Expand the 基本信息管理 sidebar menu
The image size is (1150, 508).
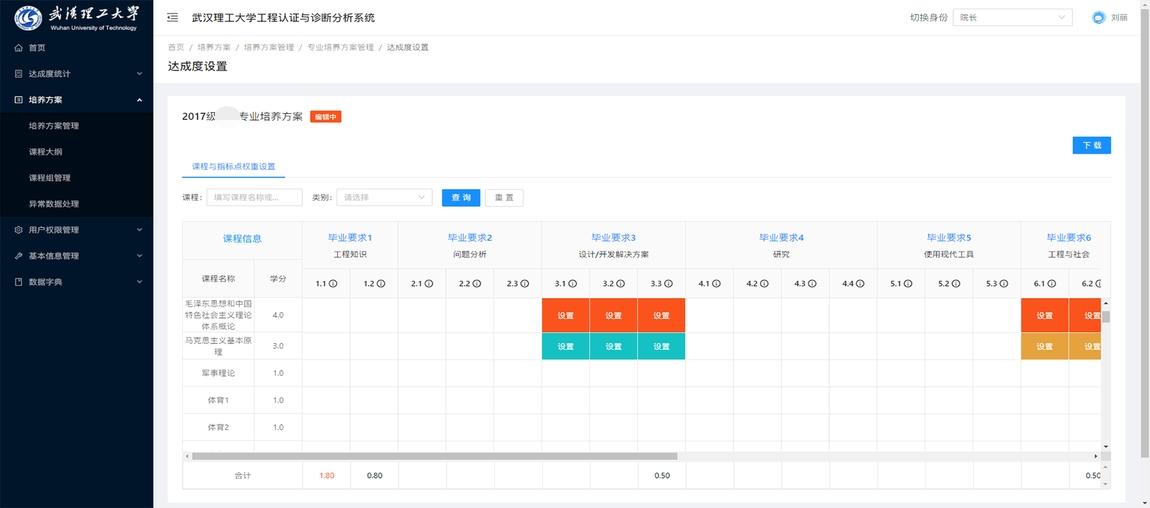click(x=76, y=256)
